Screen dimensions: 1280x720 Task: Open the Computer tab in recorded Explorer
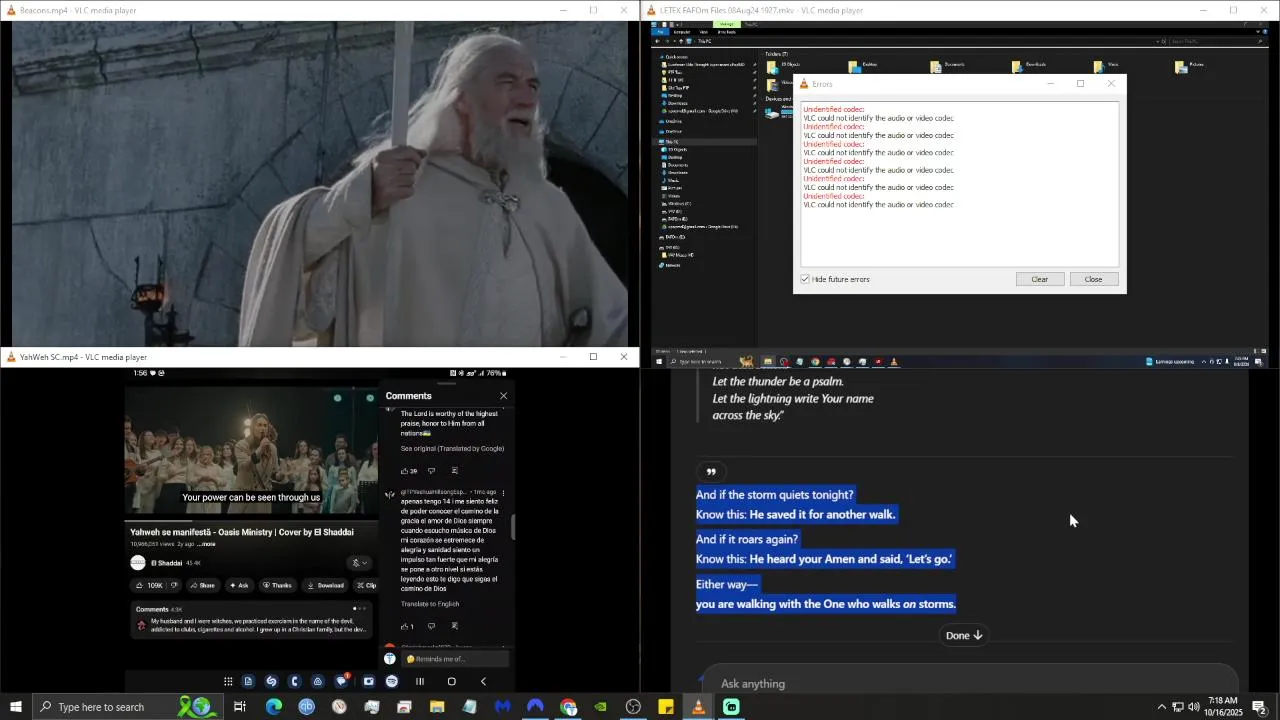pos(682,32)
